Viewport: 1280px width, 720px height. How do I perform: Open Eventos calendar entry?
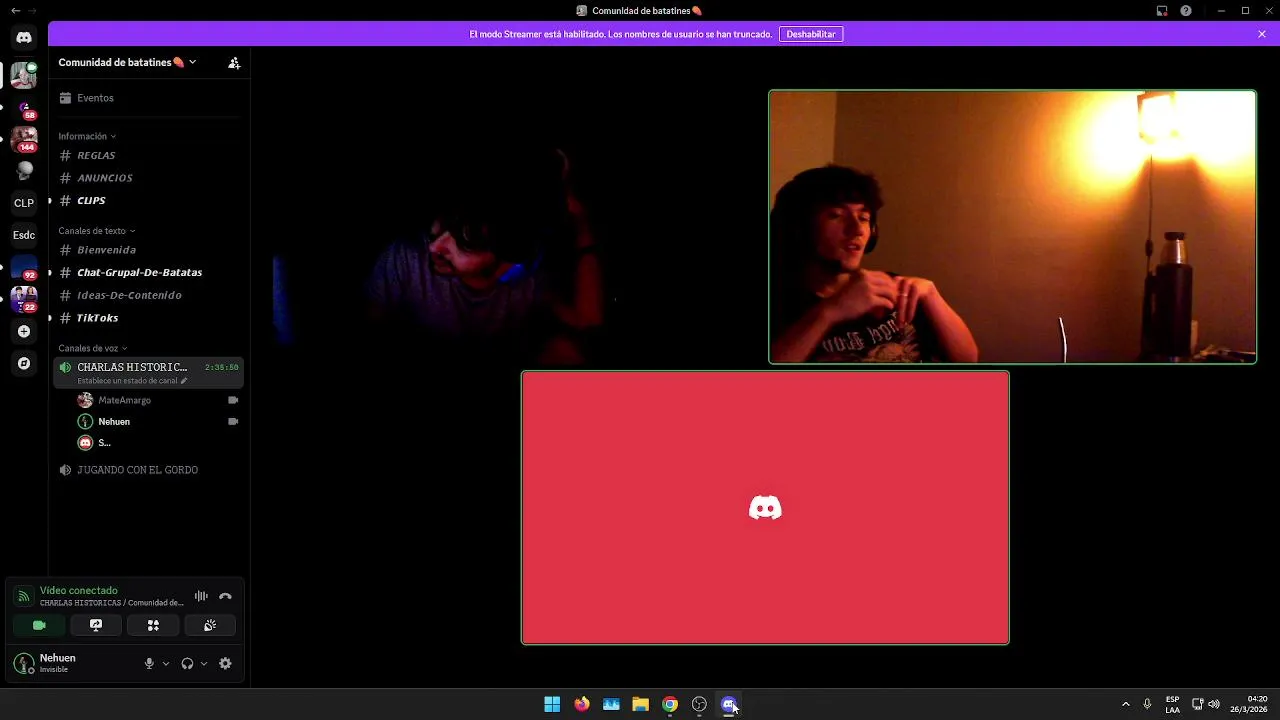point(149,98)
